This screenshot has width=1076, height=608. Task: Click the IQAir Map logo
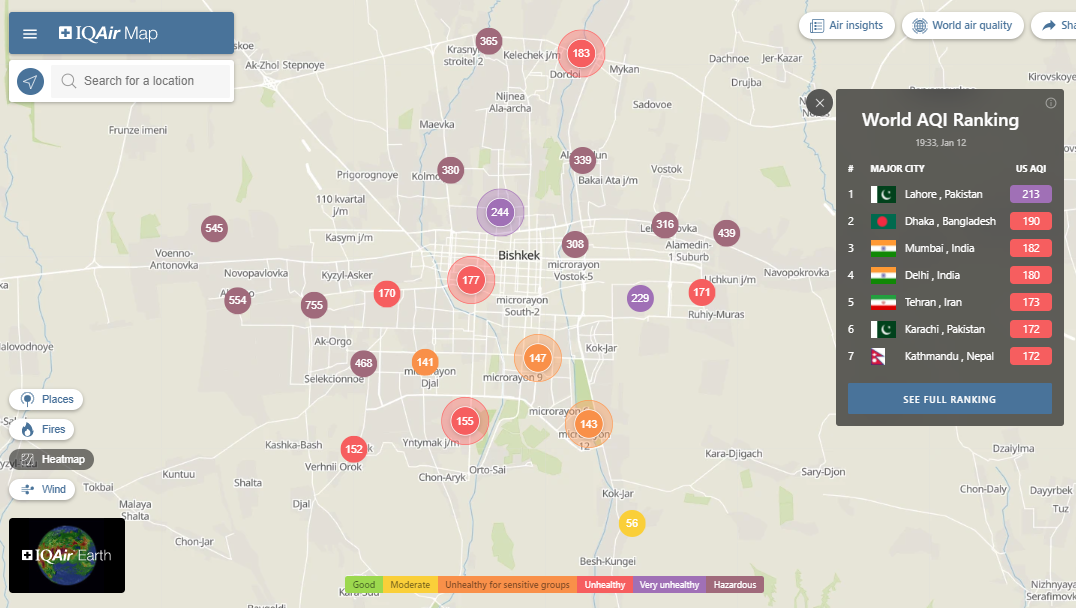tap(108, 34)
